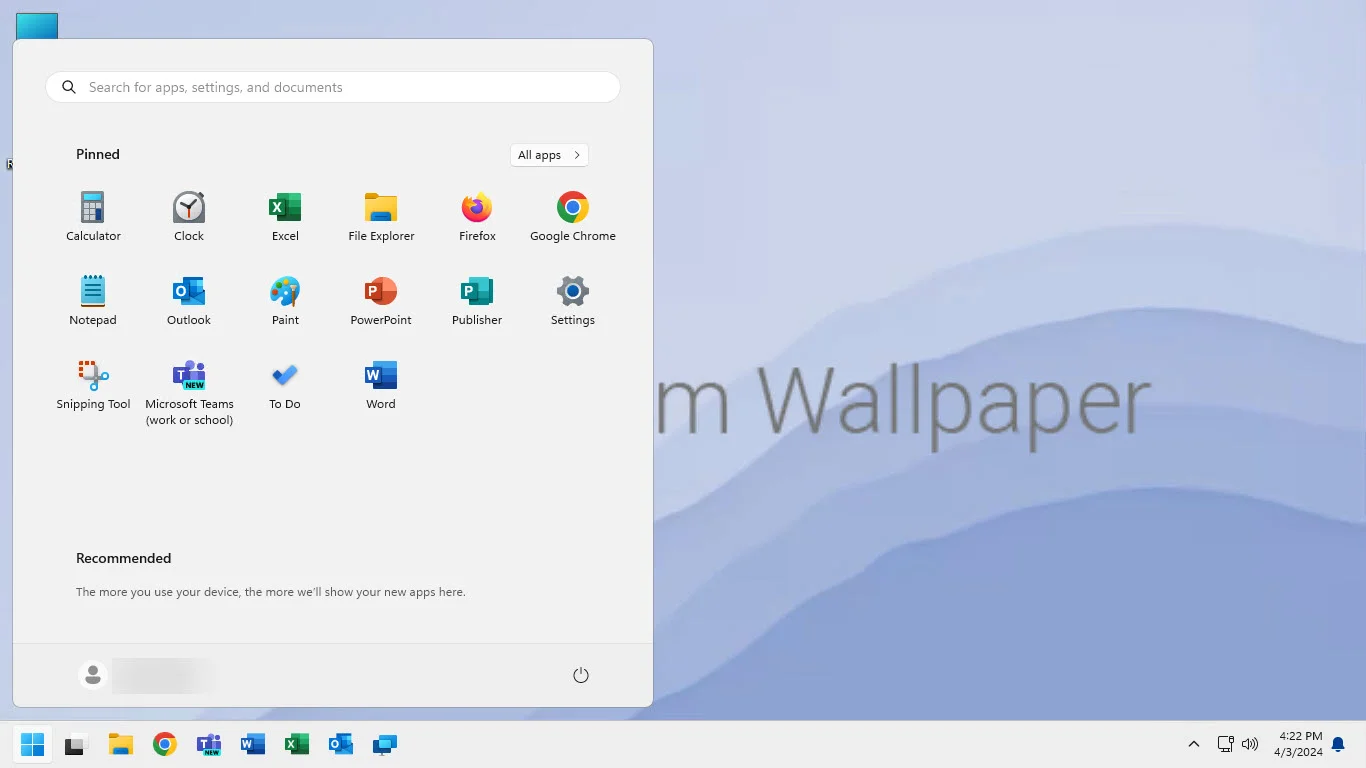
Task: Switch to Chrome on the taskbar
Action: point(165,744)
